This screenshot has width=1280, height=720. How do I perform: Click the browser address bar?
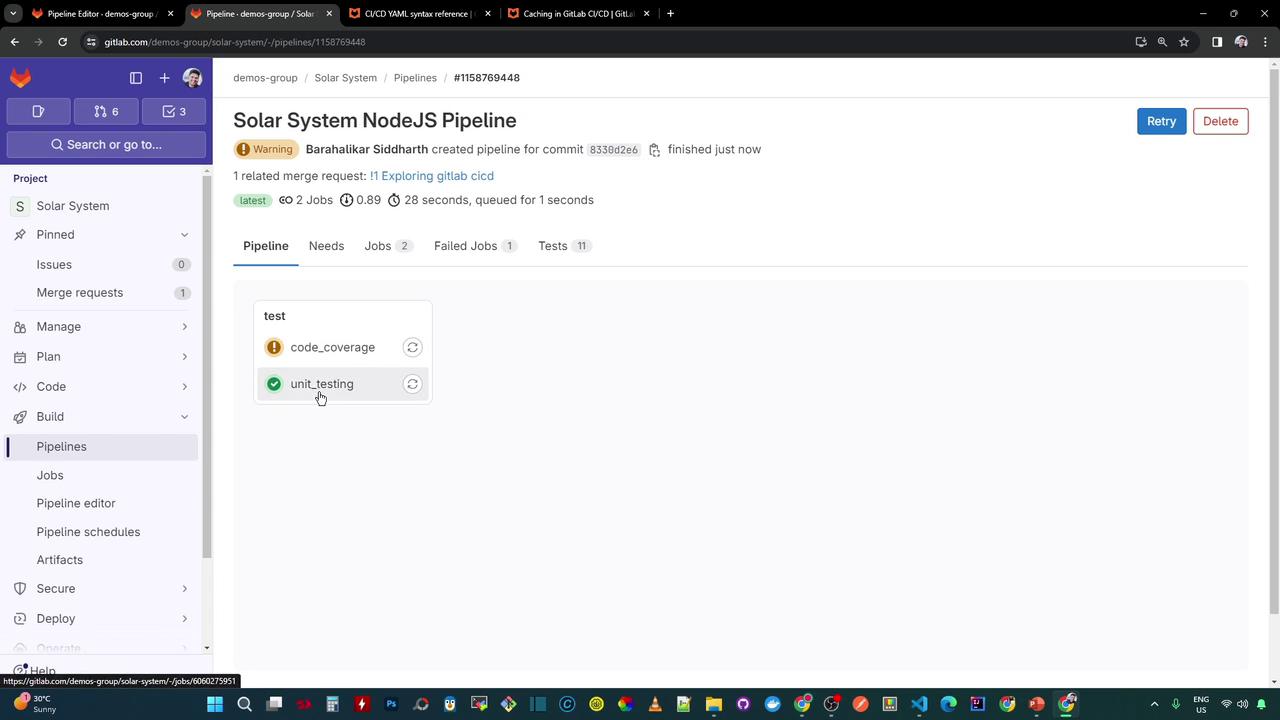click(610, 42)
